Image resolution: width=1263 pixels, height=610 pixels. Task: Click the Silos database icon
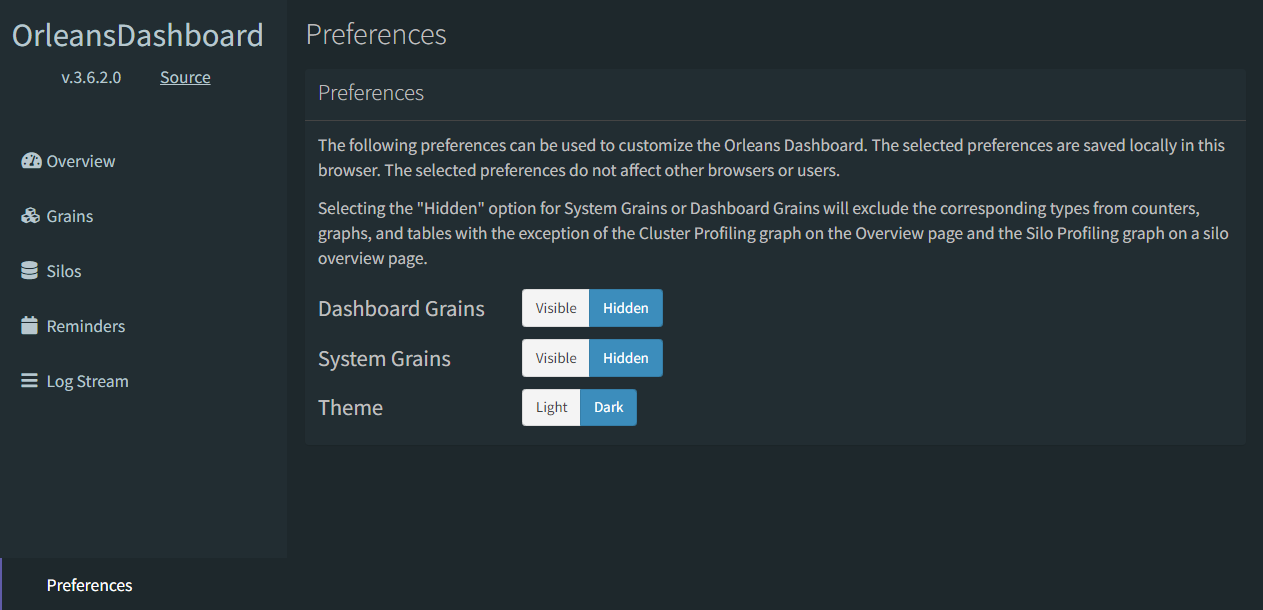[x=30, y=271]
